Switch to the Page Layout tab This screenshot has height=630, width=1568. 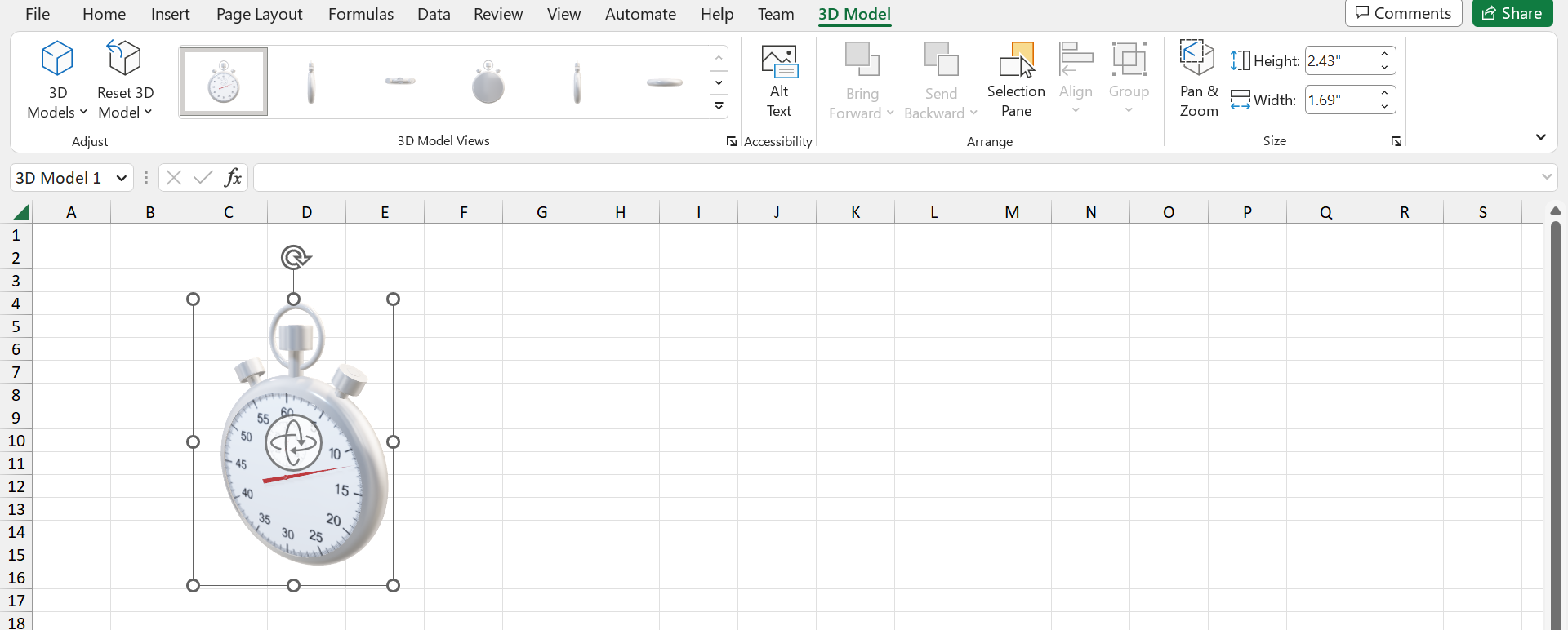click(259, 14)
